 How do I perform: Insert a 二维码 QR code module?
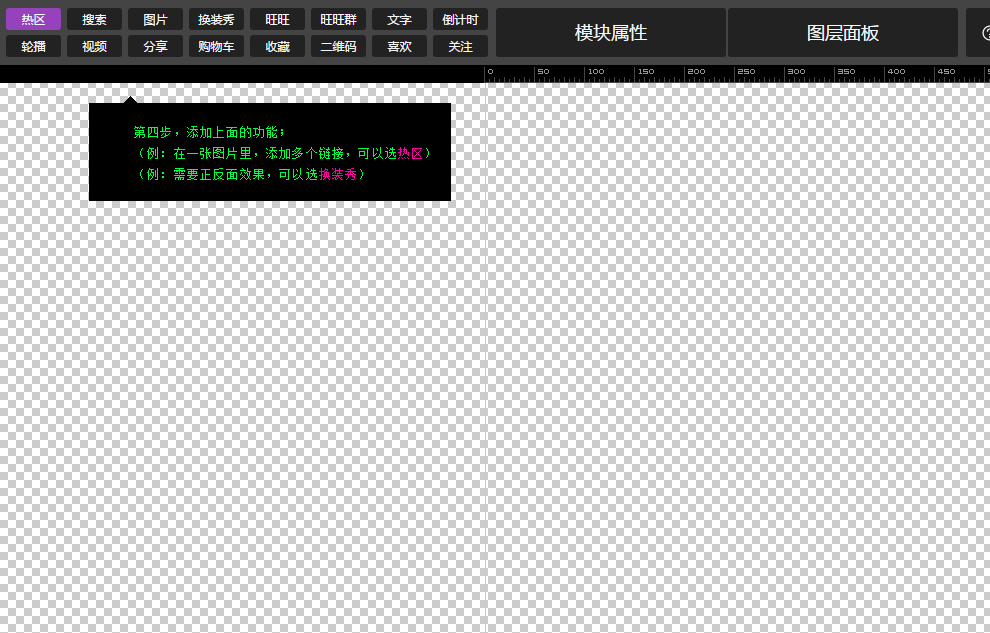338,46
